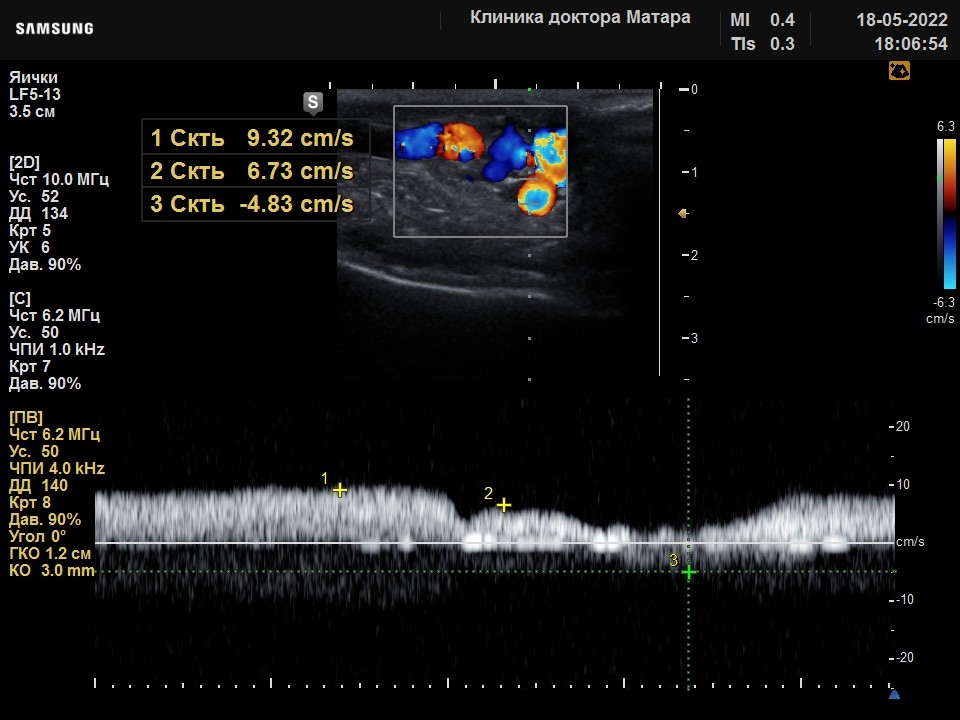Click the S probe orientation marker

pyautogui.click(x=313, y=103)
